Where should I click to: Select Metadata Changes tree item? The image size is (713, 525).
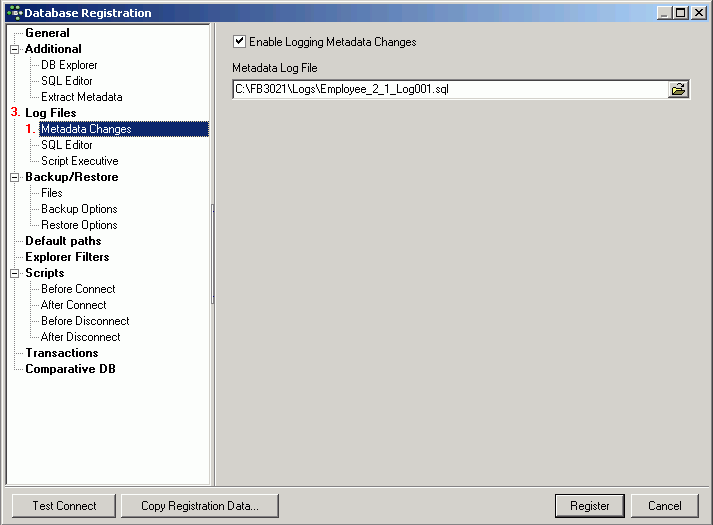coord(124,129)
